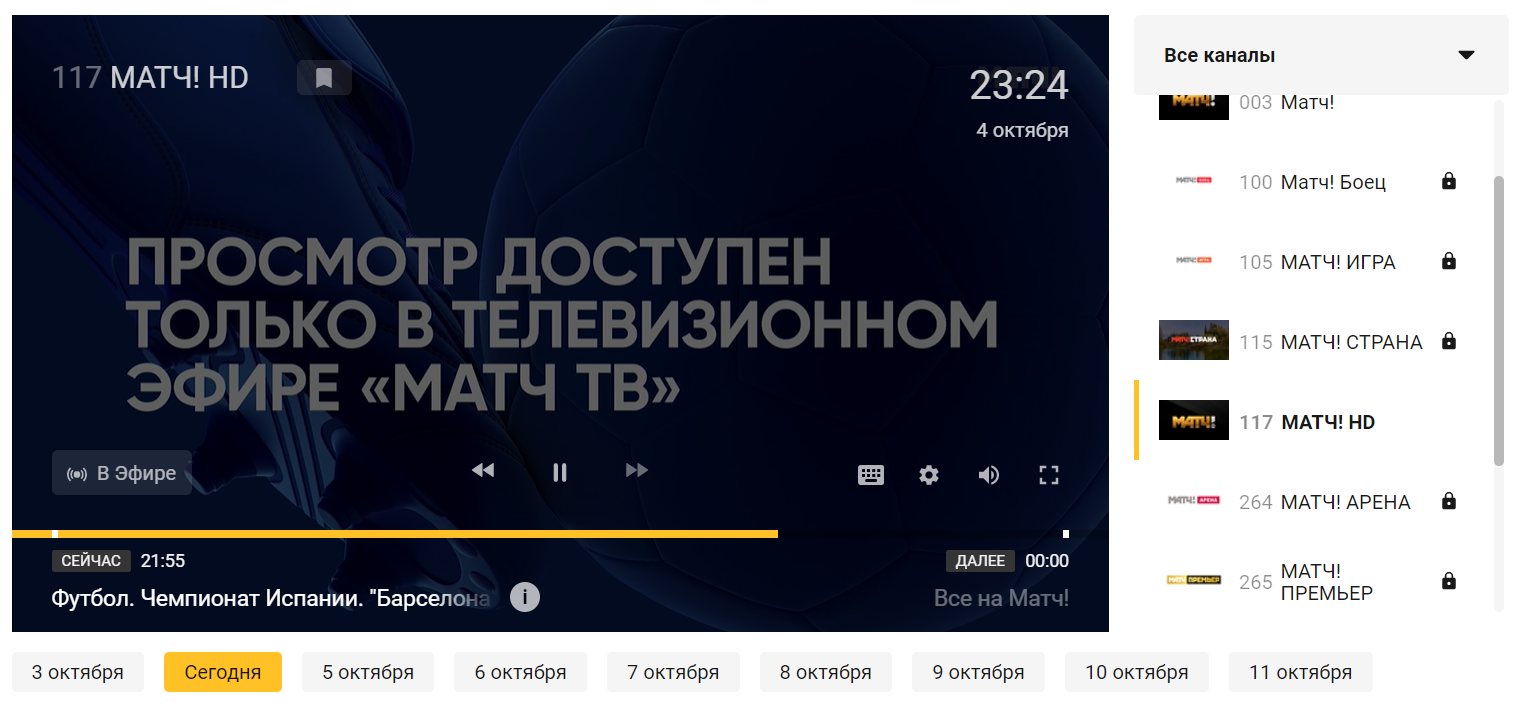Click the program end marker on timeline
The image size is (1528, 712).
pos(1066,534)
